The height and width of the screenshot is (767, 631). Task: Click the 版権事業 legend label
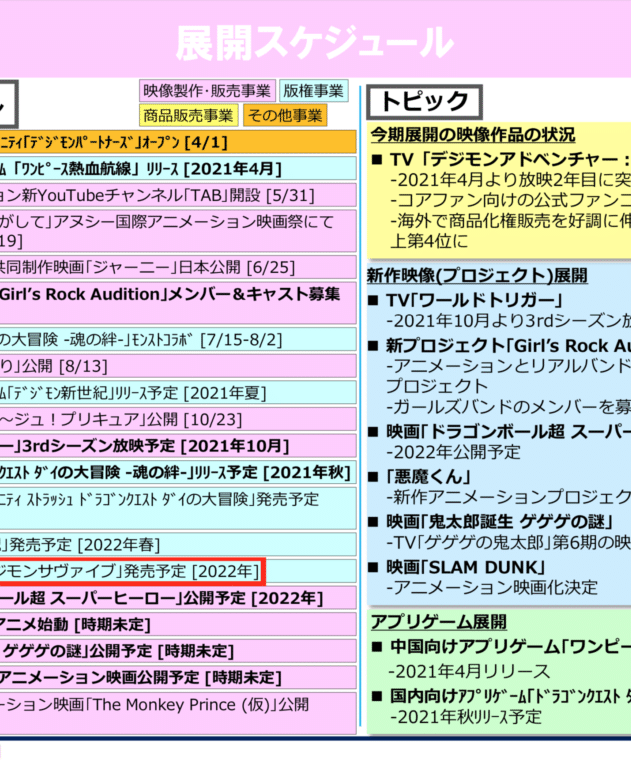tap(314, 91)
